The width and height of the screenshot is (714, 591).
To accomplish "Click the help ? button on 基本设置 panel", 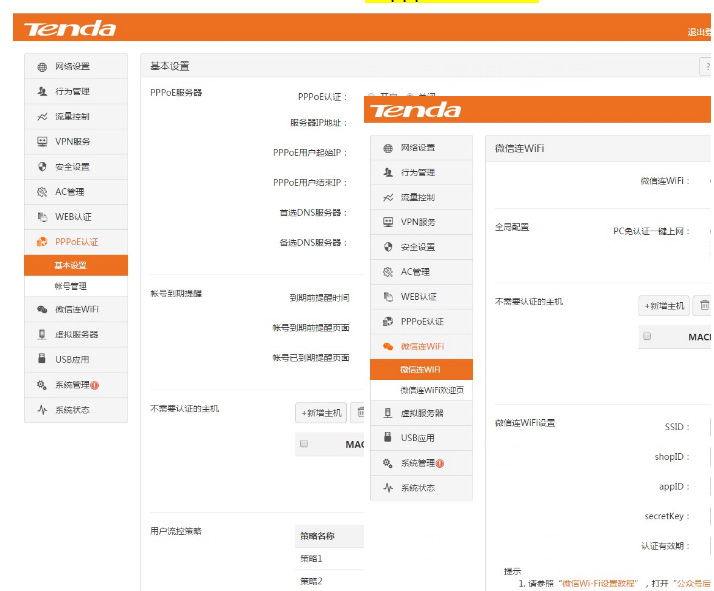I will point(706,67).
